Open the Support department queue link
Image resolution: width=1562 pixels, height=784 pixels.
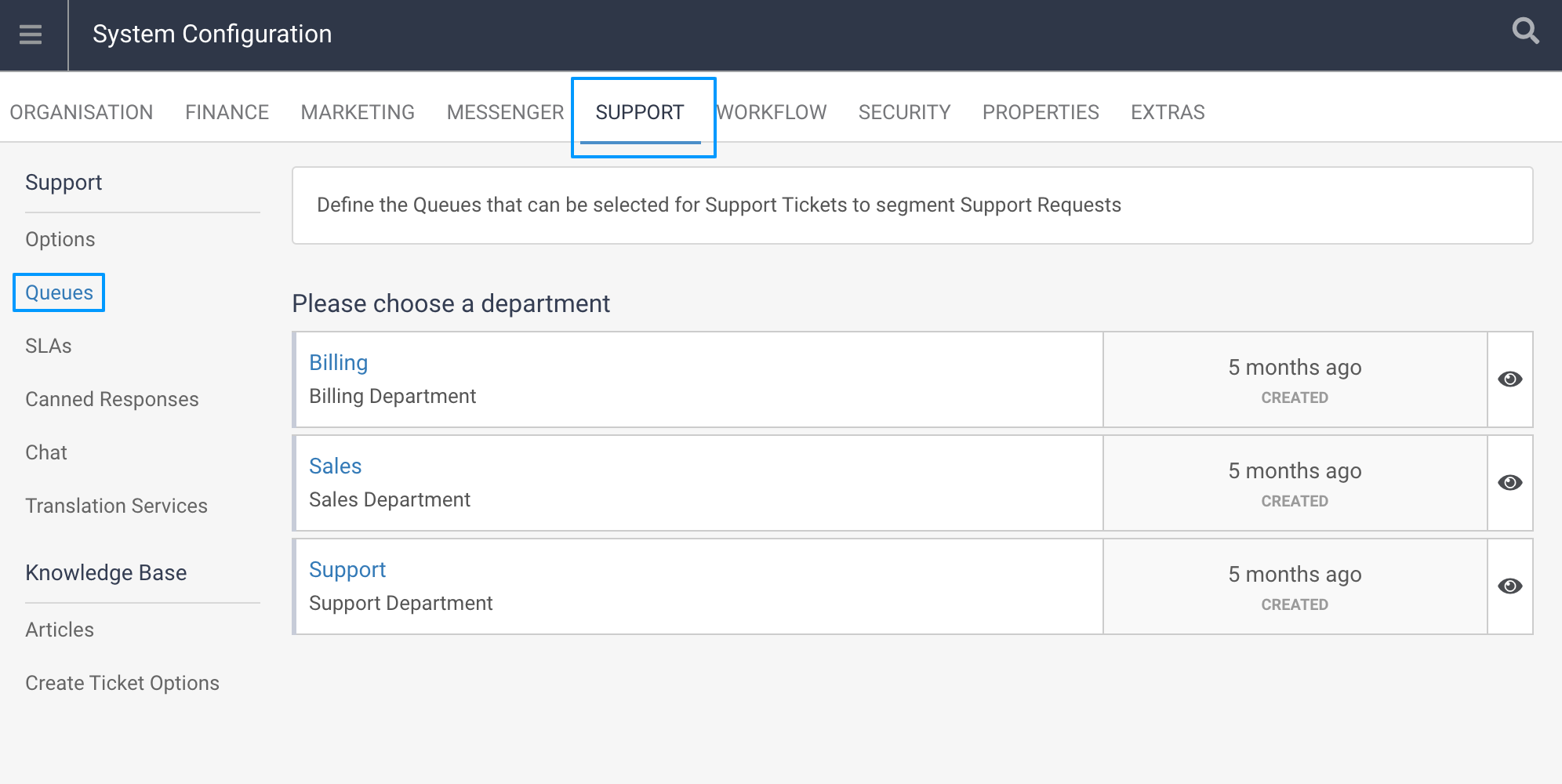347,569
